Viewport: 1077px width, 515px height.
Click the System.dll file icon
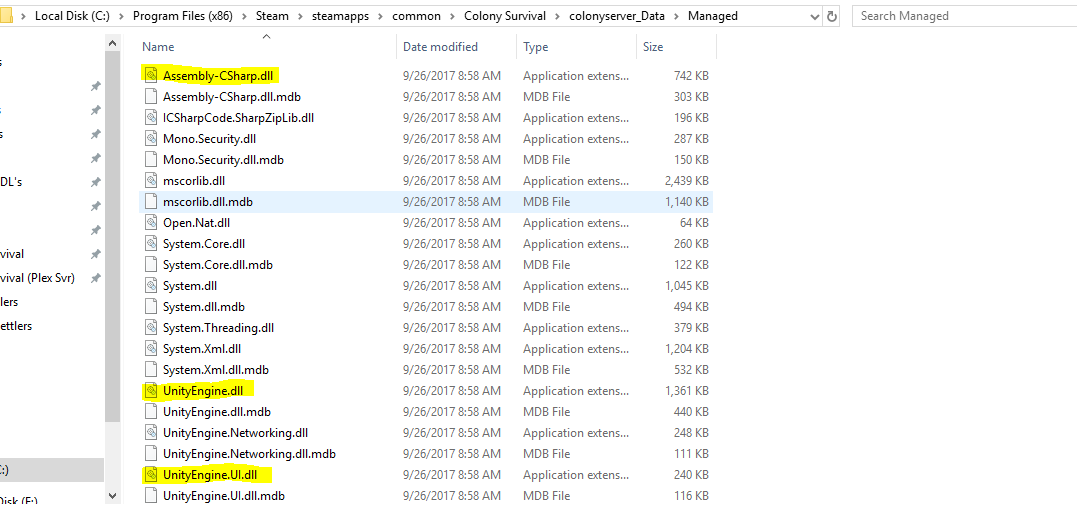coord(151,286)
